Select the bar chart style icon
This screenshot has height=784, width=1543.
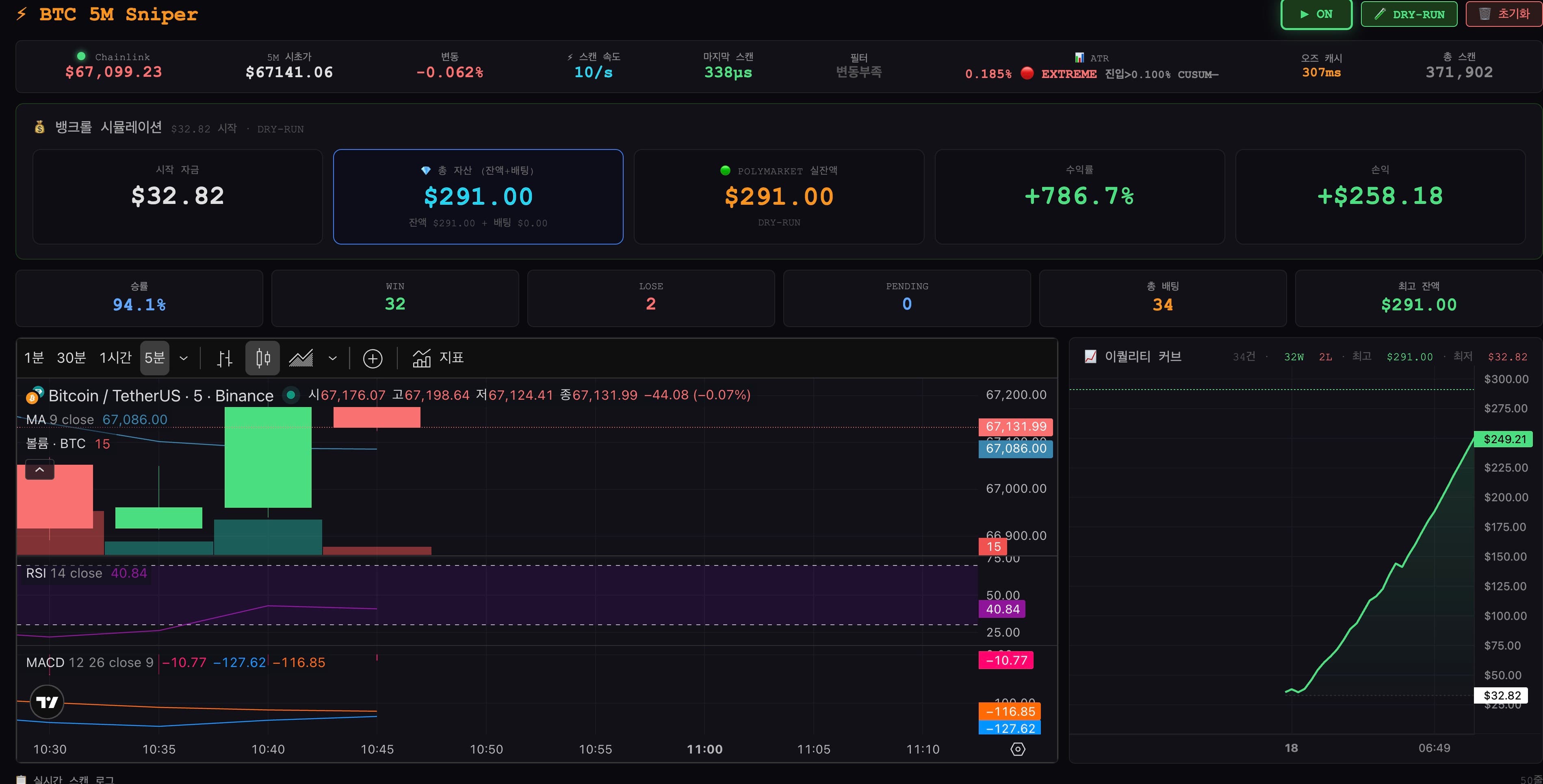tap(225, 358)
